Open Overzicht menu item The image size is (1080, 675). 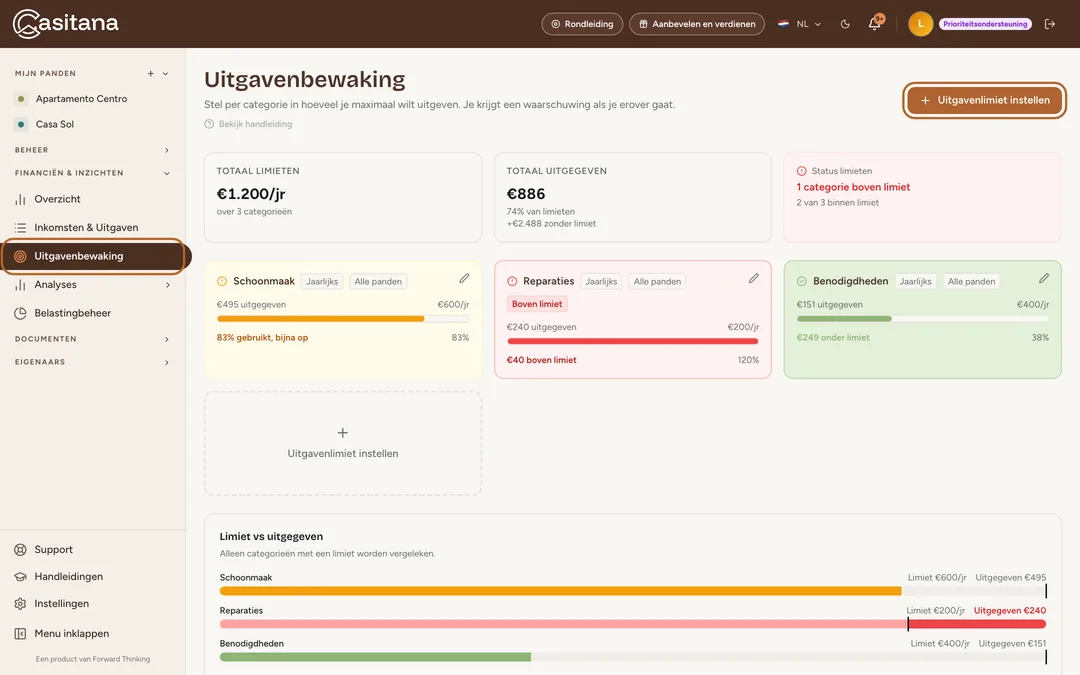(57, 199)
